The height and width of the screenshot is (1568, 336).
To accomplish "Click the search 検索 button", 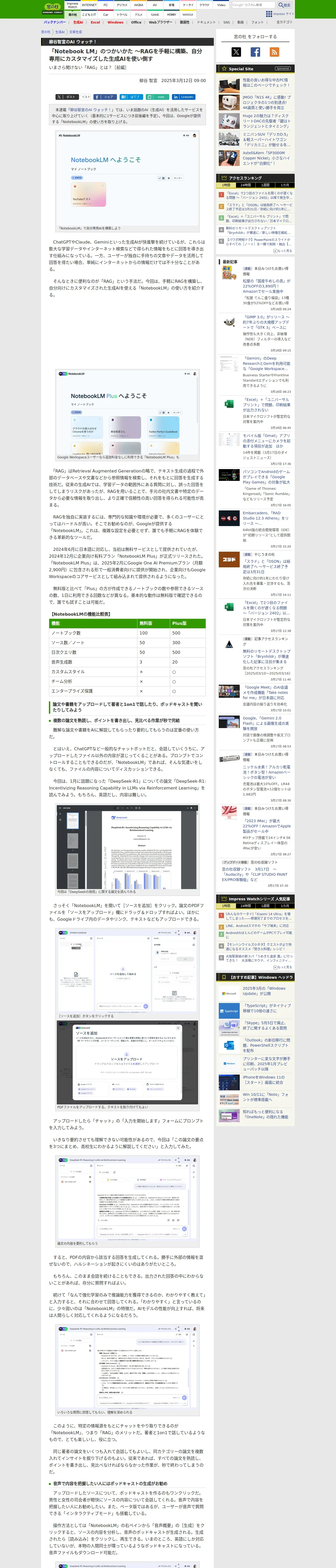I will [285, 5].
